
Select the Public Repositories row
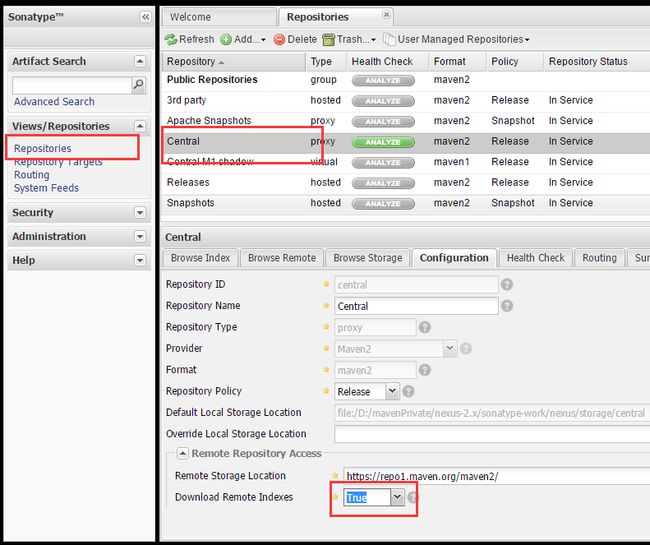coord(405,80)
